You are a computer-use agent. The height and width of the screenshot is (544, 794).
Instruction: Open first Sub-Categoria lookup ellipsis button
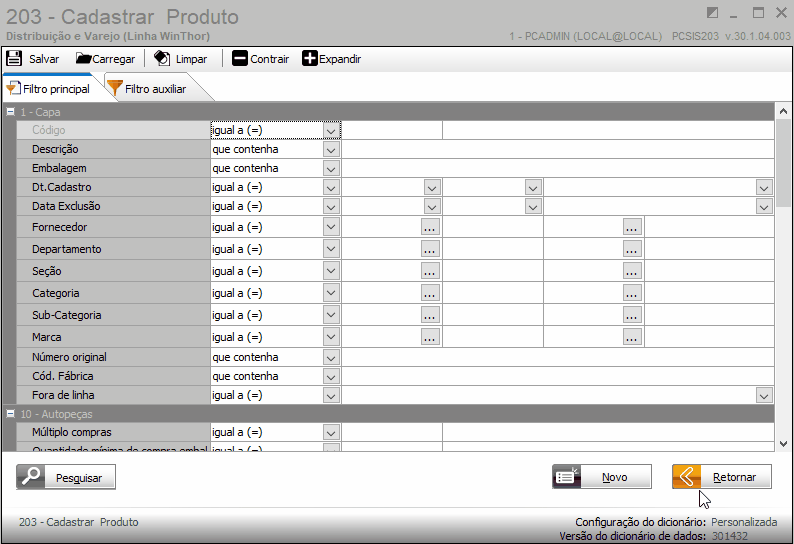[x=430, y=315]
